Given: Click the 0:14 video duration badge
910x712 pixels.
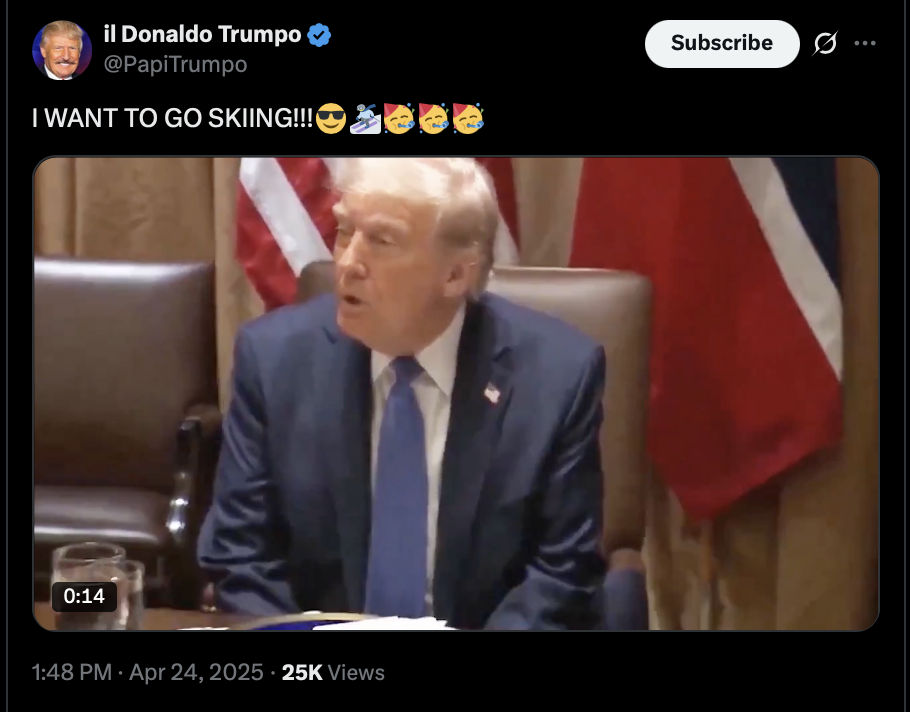Looking at the screenshot, I should (x=84, y=597).
